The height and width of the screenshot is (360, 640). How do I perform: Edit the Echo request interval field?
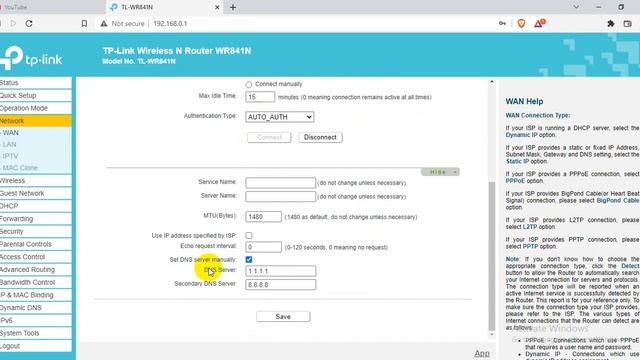coord(263,247)
